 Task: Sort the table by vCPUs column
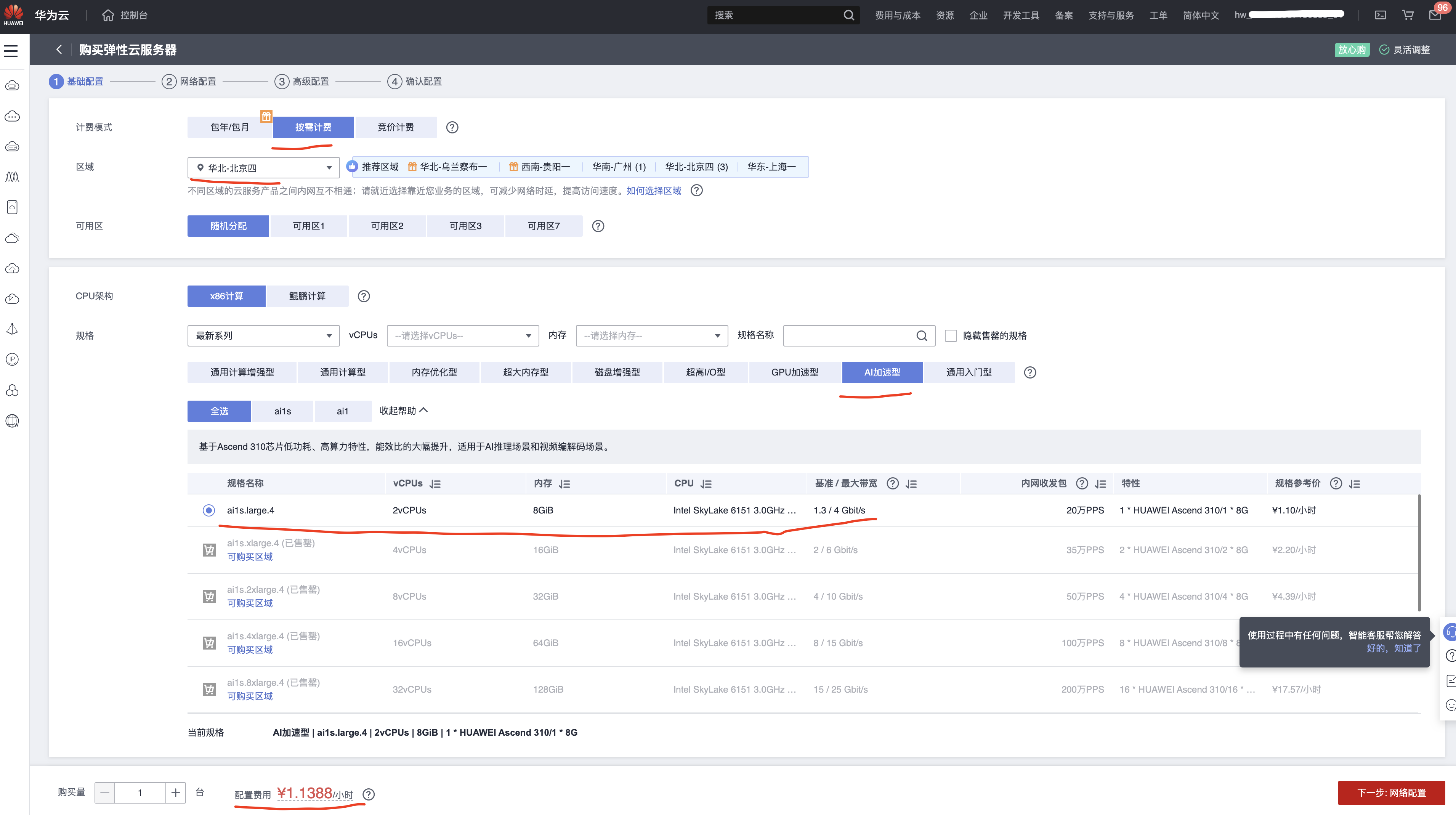point(435,484)
